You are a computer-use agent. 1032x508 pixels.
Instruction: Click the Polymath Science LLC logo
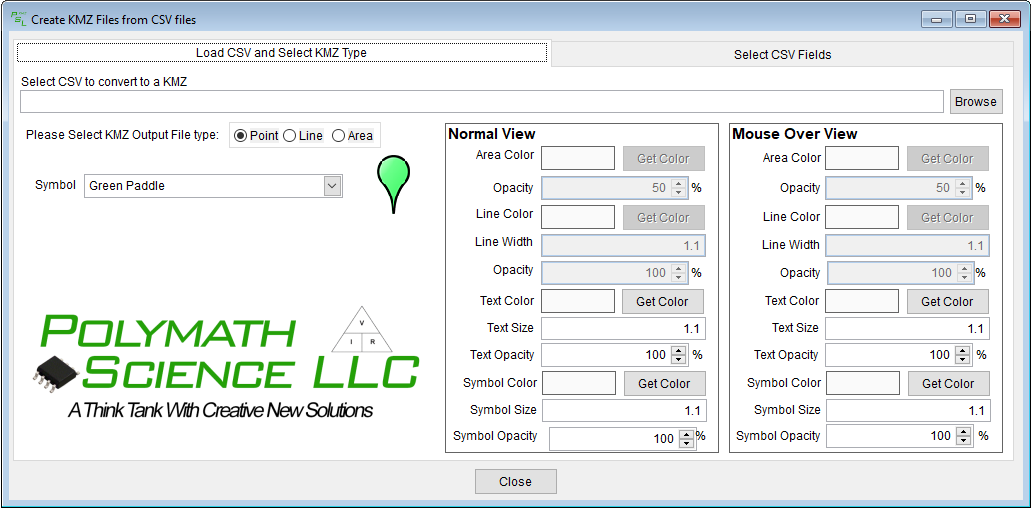tap(227, 364)
